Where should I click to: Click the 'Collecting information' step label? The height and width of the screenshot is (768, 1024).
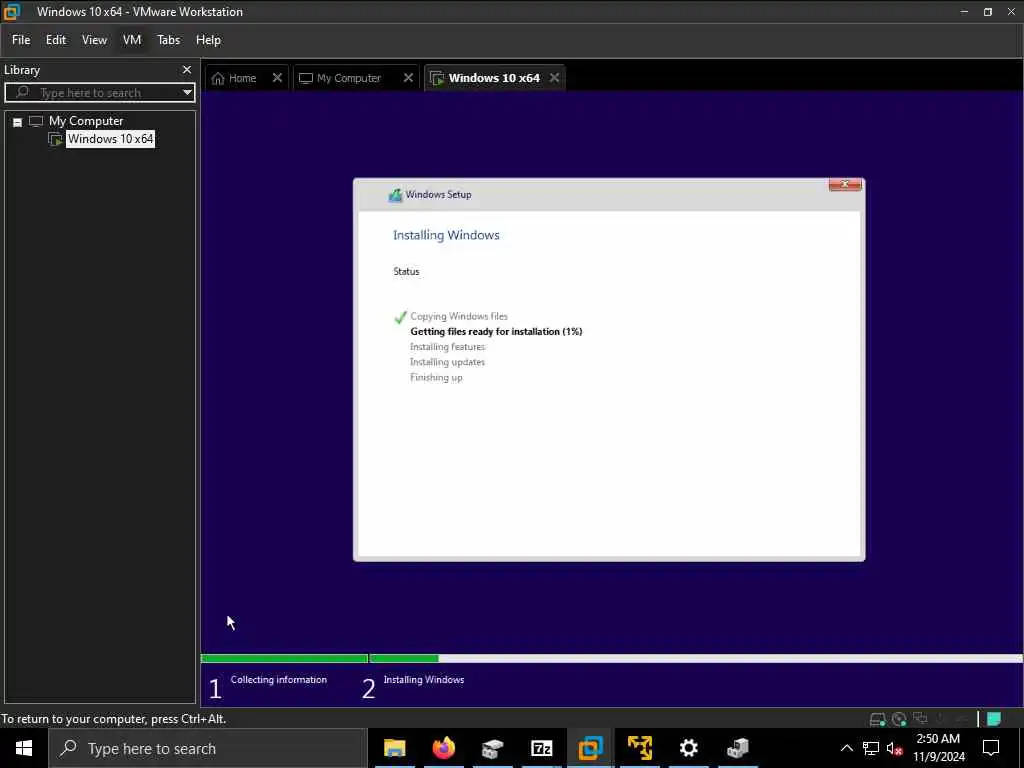tap(278, 680)
